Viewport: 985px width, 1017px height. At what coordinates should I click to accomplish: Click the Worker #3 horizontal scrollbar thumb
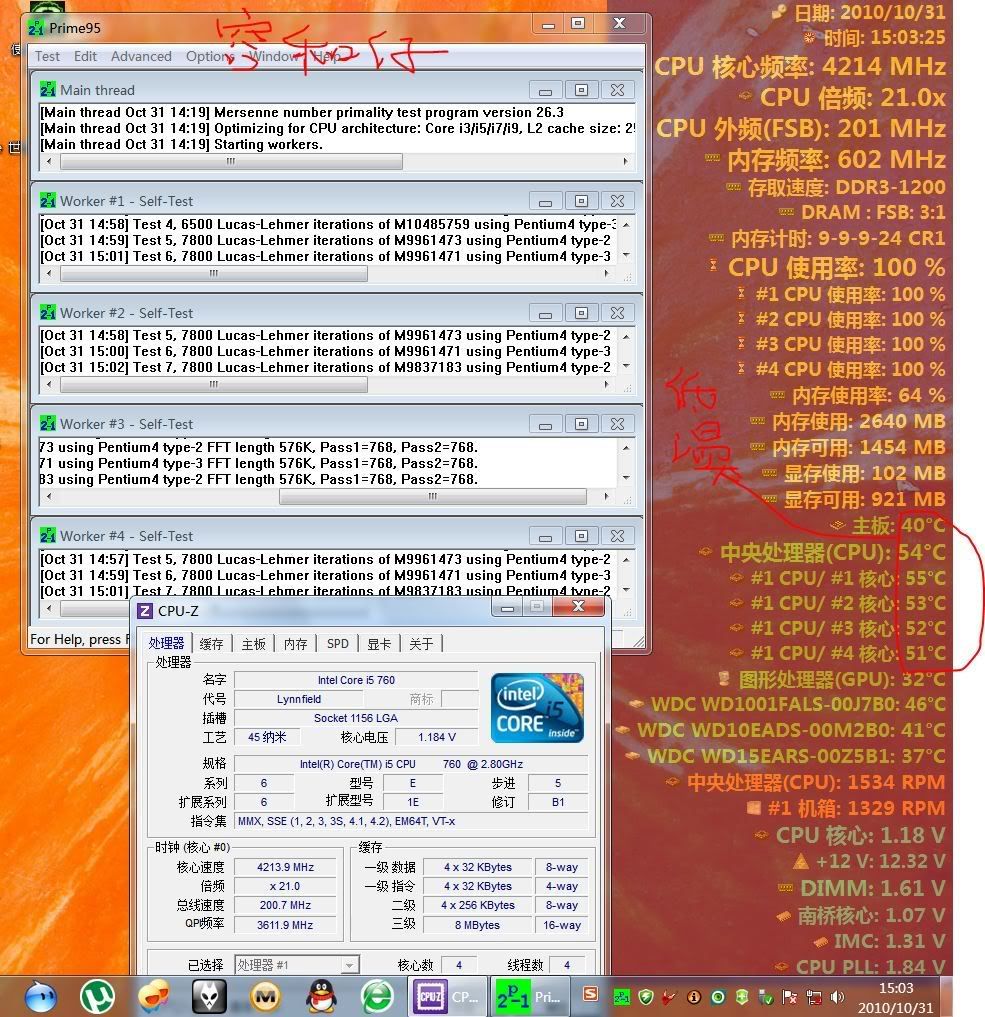coord(432,496)
